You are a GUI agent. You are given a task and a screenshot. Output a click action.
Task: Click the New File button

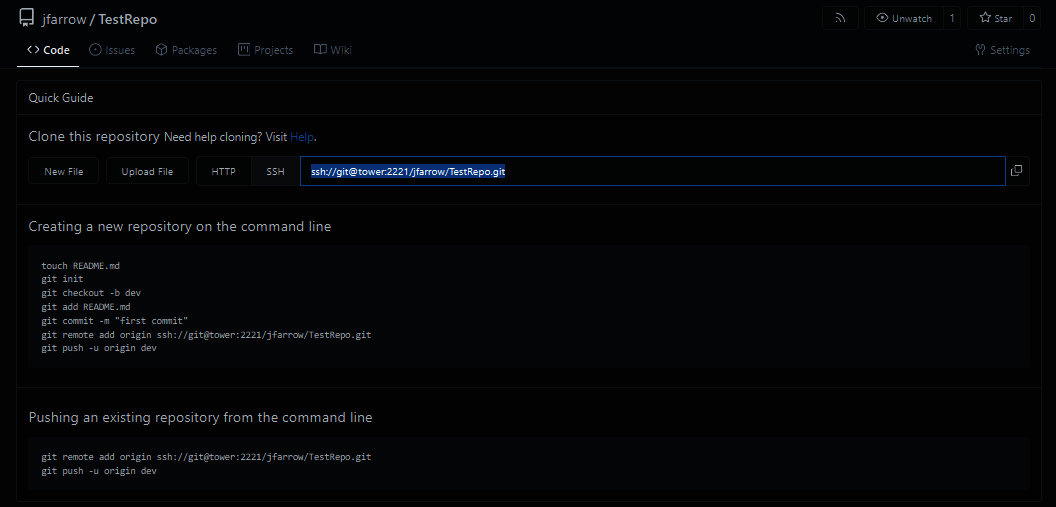tap(64, 172)
